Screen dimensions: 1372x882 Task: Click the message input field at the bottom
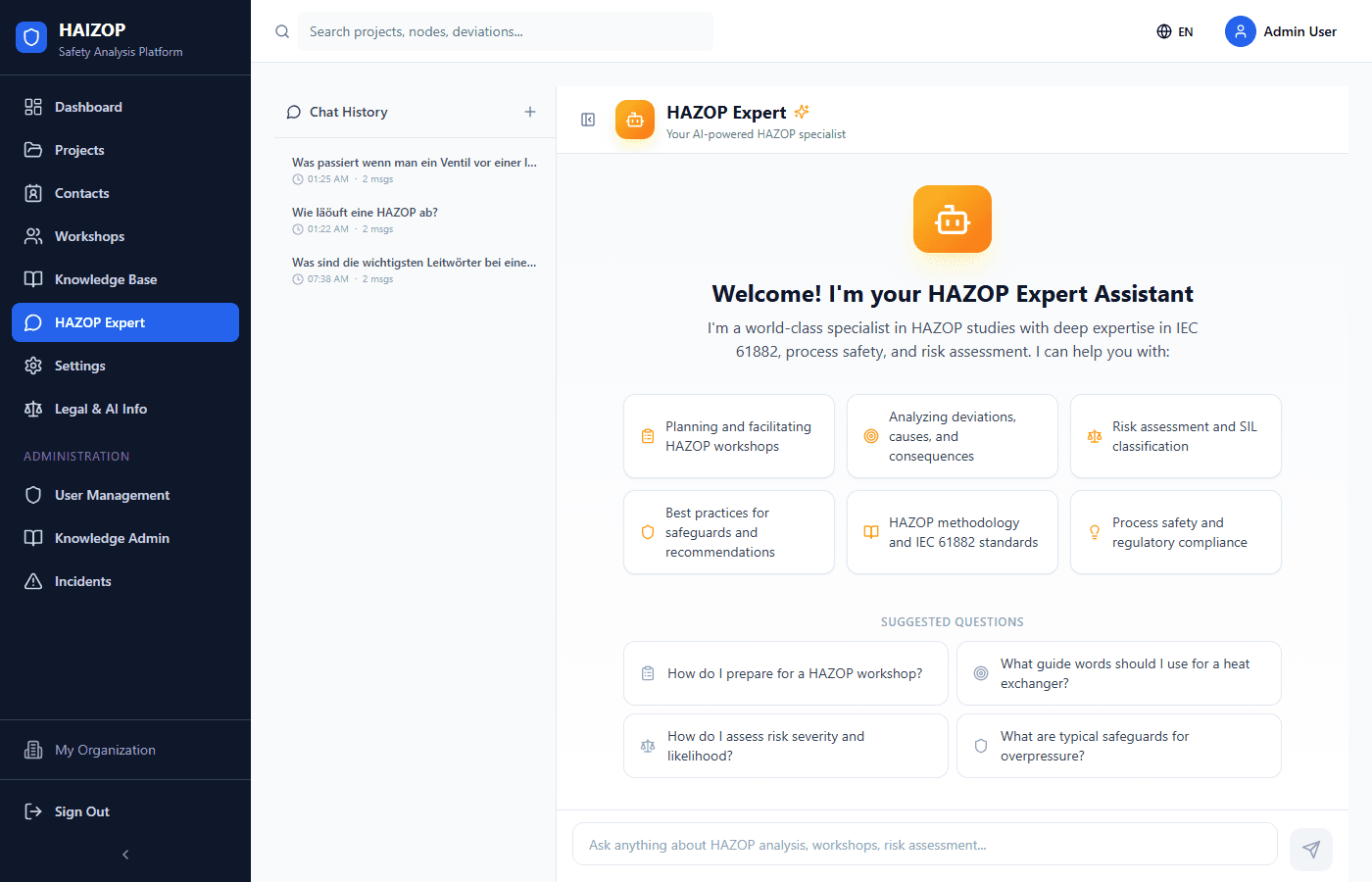click(924, 844)
